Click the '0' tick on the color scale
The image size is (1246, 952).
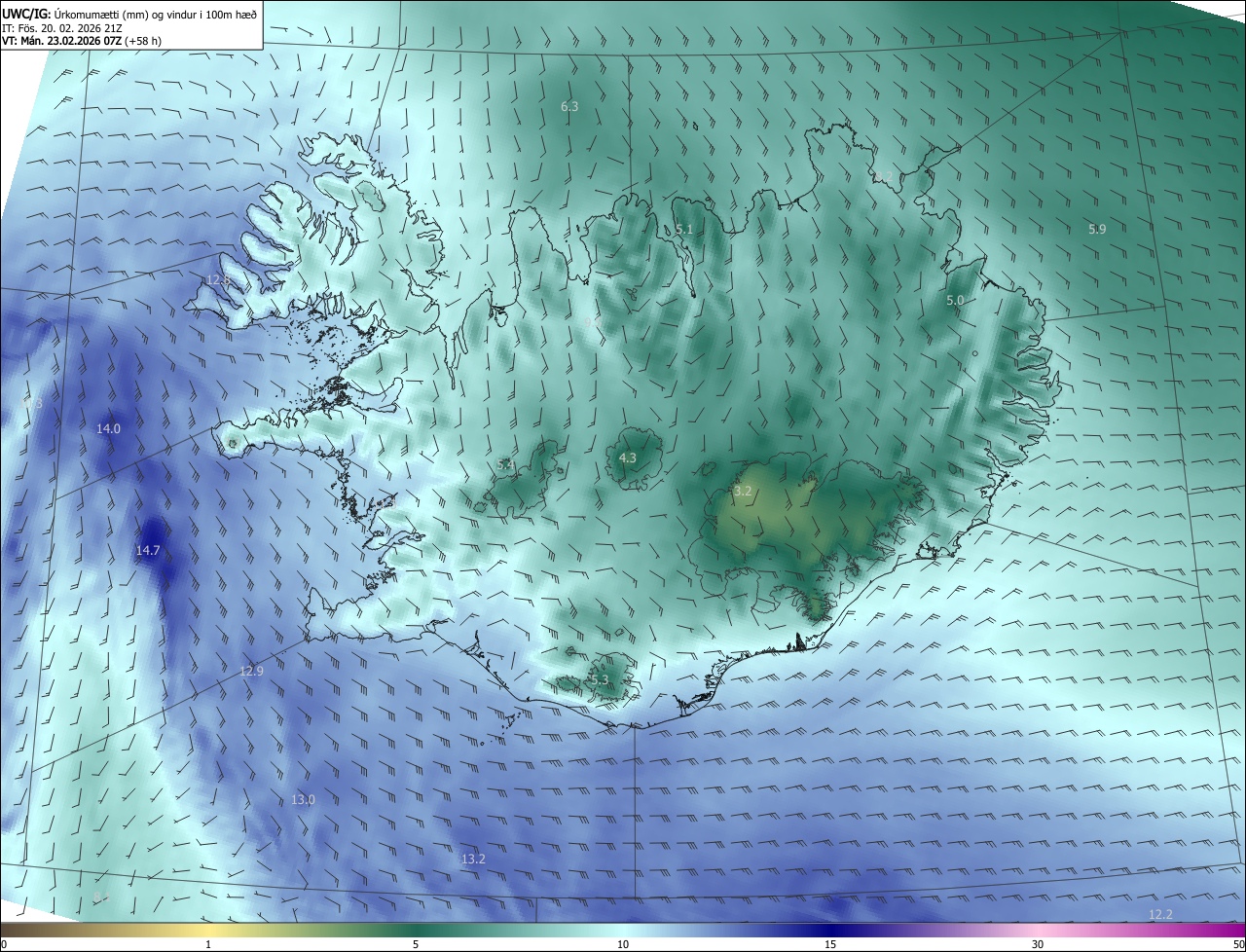(4, 944)
